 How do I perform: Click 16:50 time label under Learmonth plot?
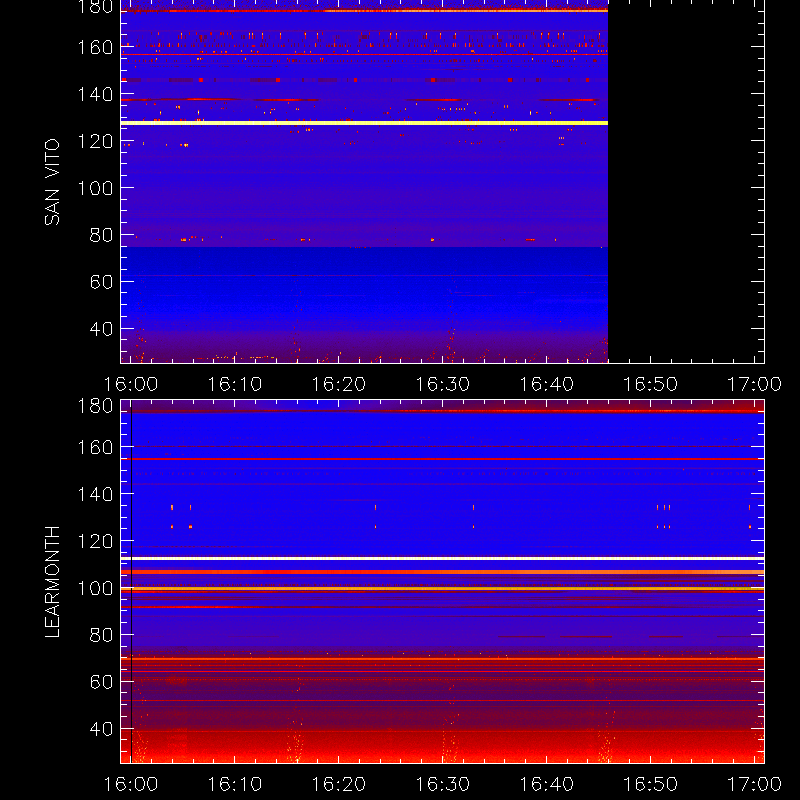point(651,784)
